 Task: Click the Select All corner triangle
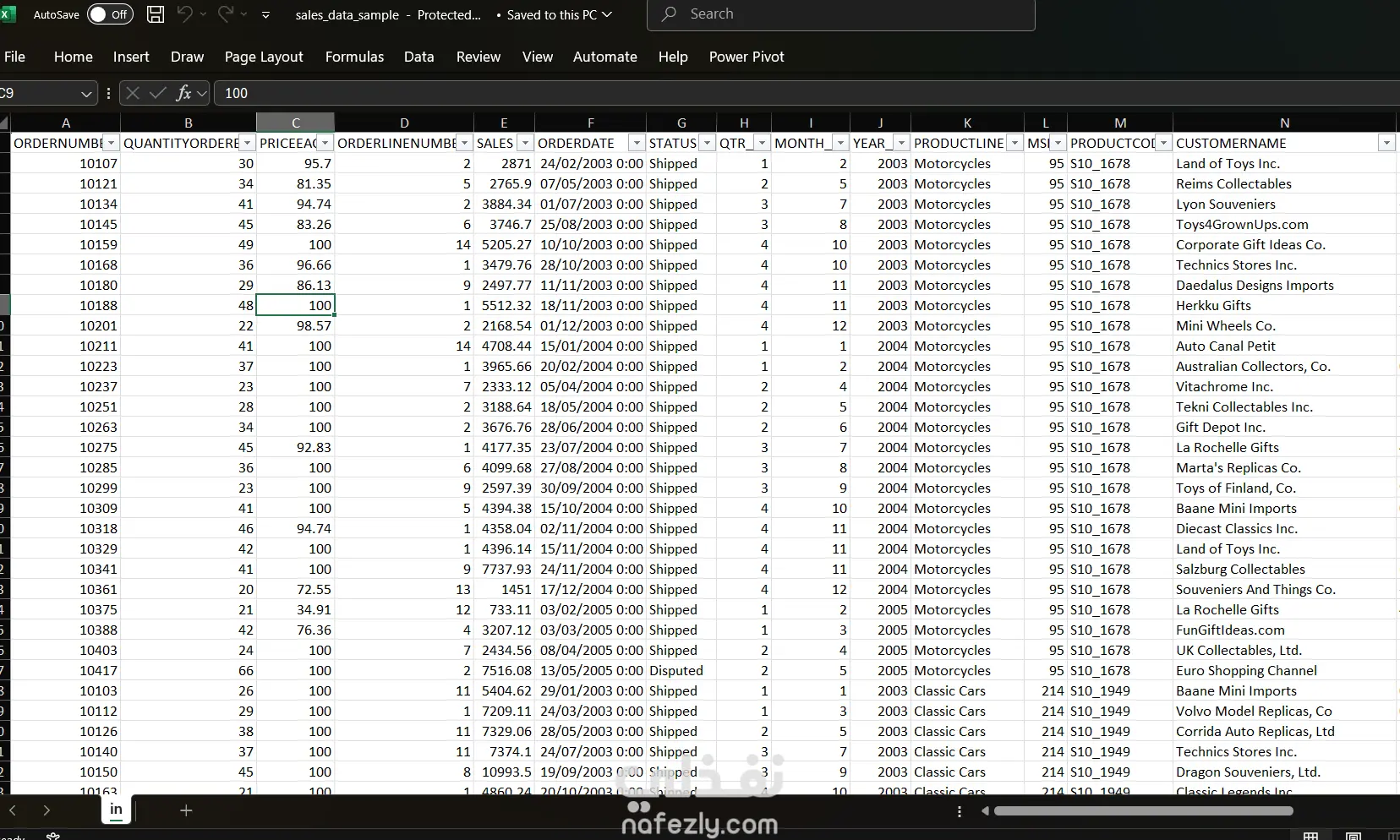tap(5, 123)
